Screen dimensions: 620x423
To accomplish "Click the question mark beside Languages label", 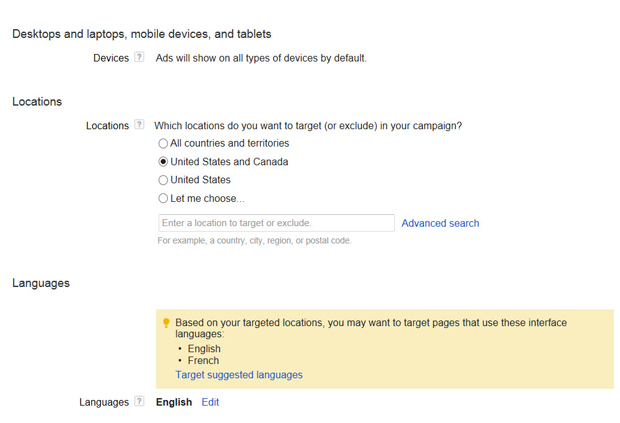I will click(x=140, y=402).
